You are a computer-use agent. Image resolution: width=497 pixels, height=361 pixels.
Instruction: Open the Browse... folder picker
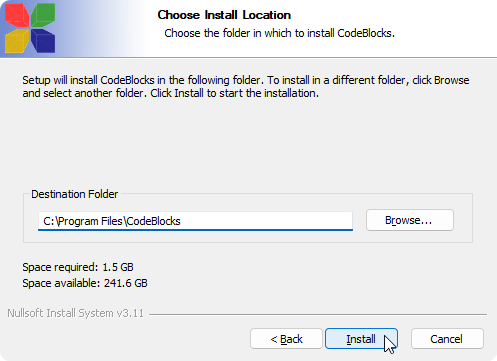[410, 220]
